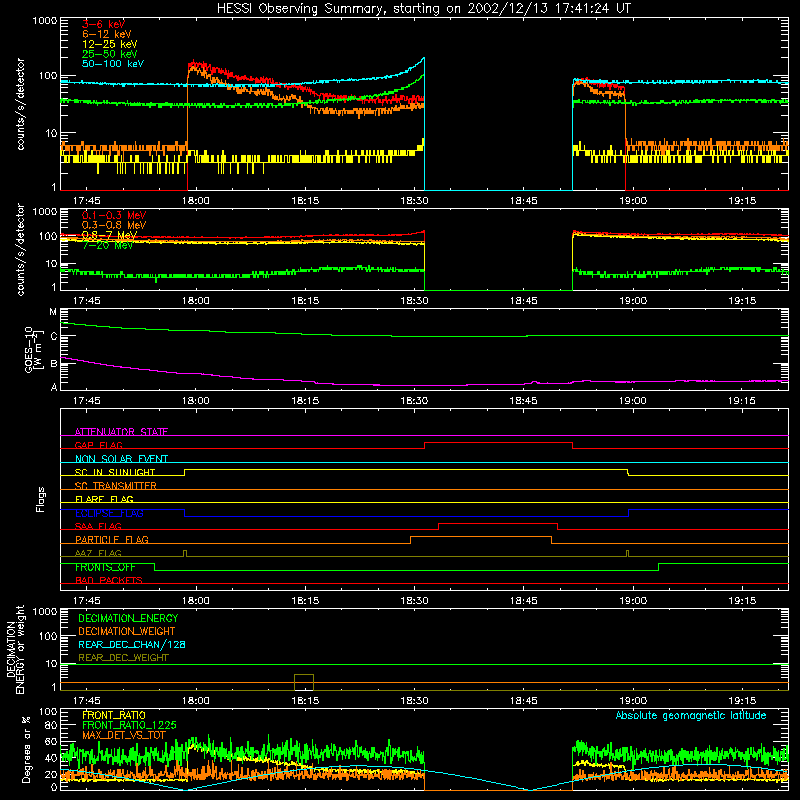Pick the FRONTS_OFF flag label
Image resolution: width=800 pixels, height=800 pixels.
pos(105,567)
